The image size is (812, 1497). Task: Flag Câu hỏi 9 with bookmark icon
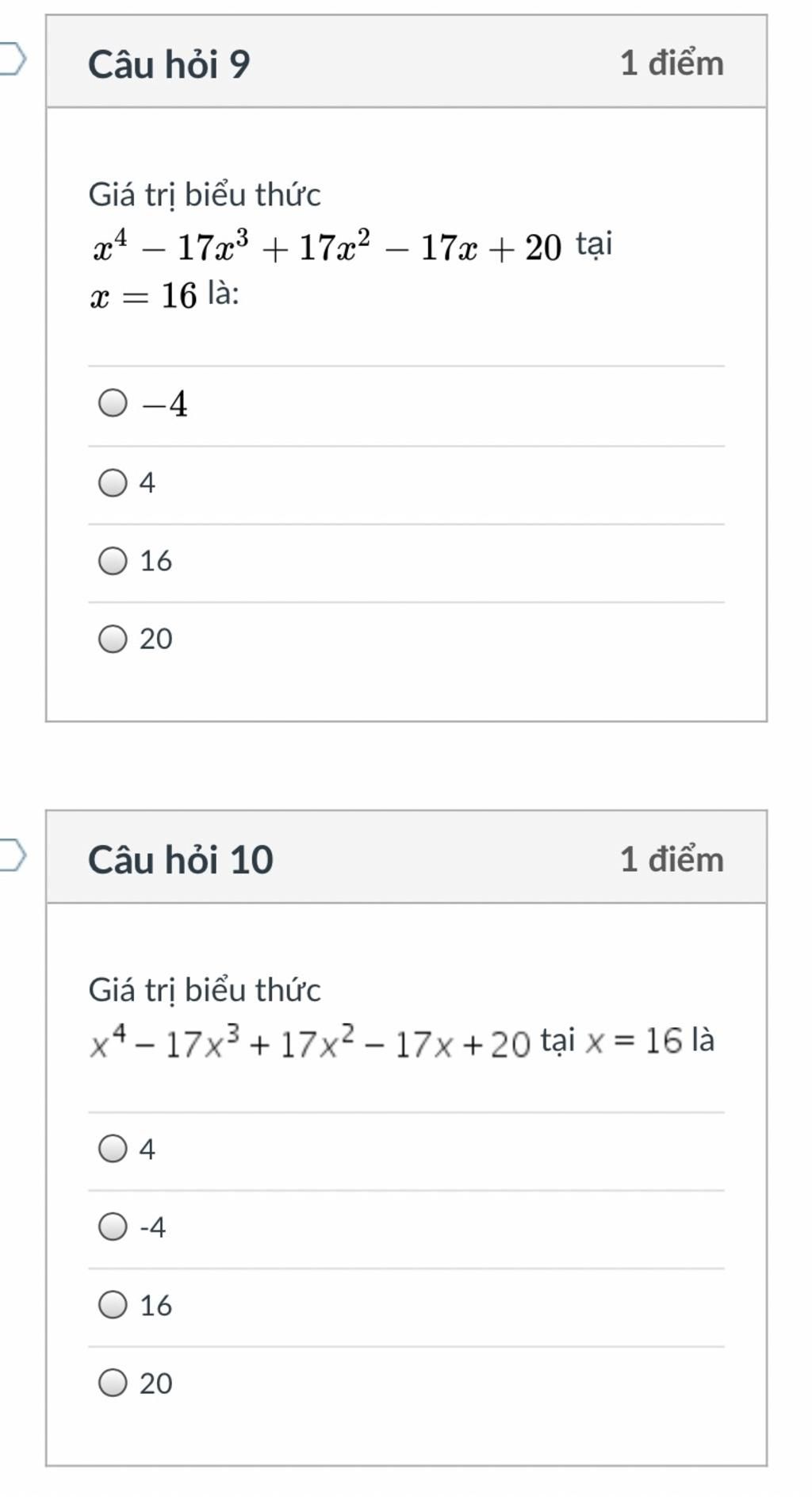13,59
